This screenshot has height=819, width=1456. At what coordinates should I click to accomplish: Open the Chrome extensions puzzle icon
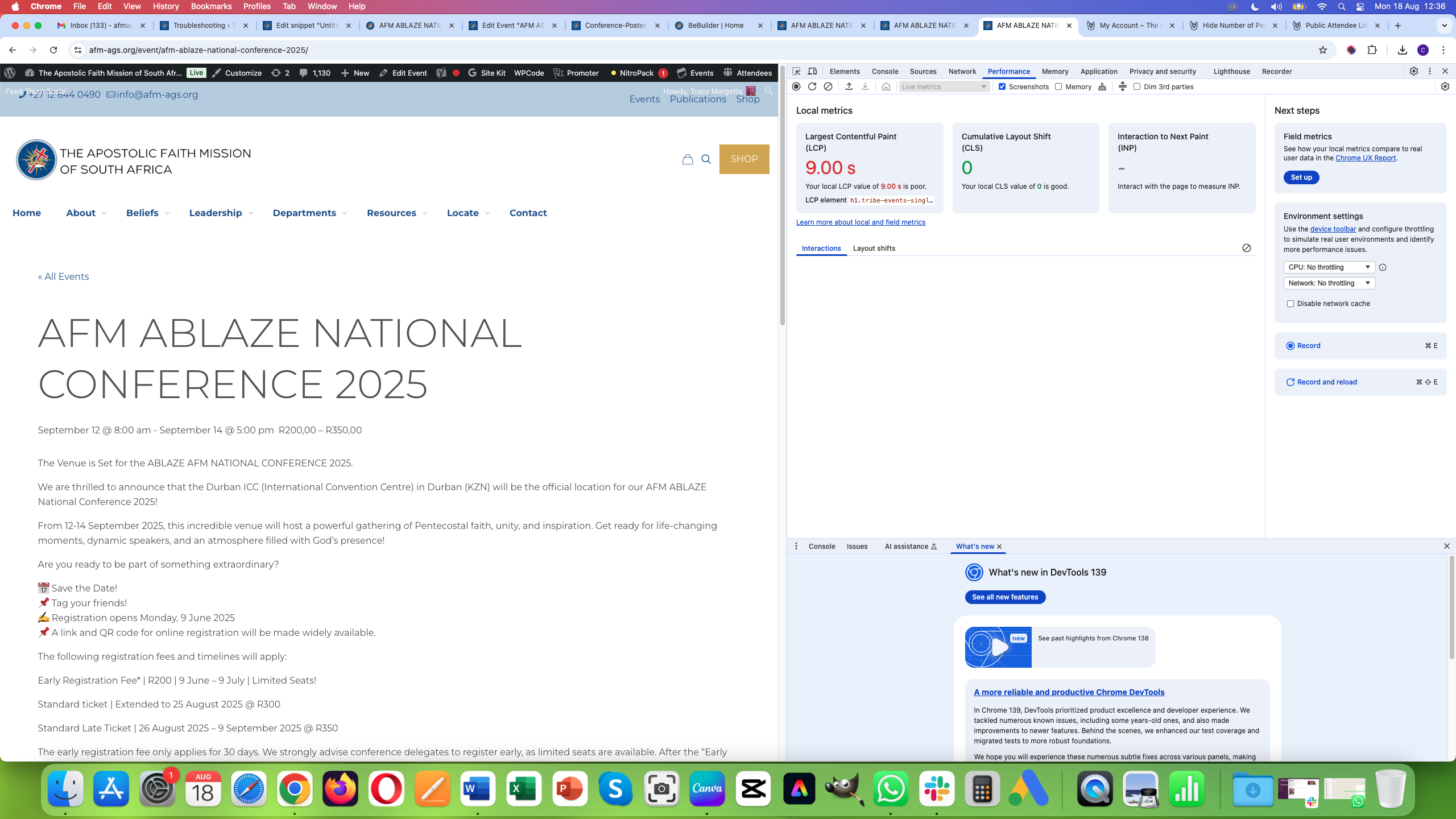click(1372, 50)
